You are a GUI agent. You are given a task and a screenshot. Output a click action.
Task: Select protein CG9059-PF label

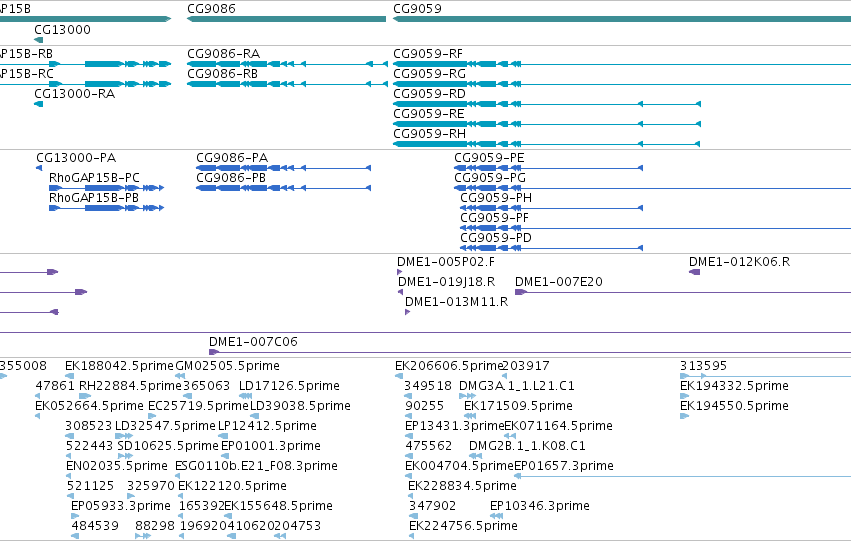(x=494, y=218)
